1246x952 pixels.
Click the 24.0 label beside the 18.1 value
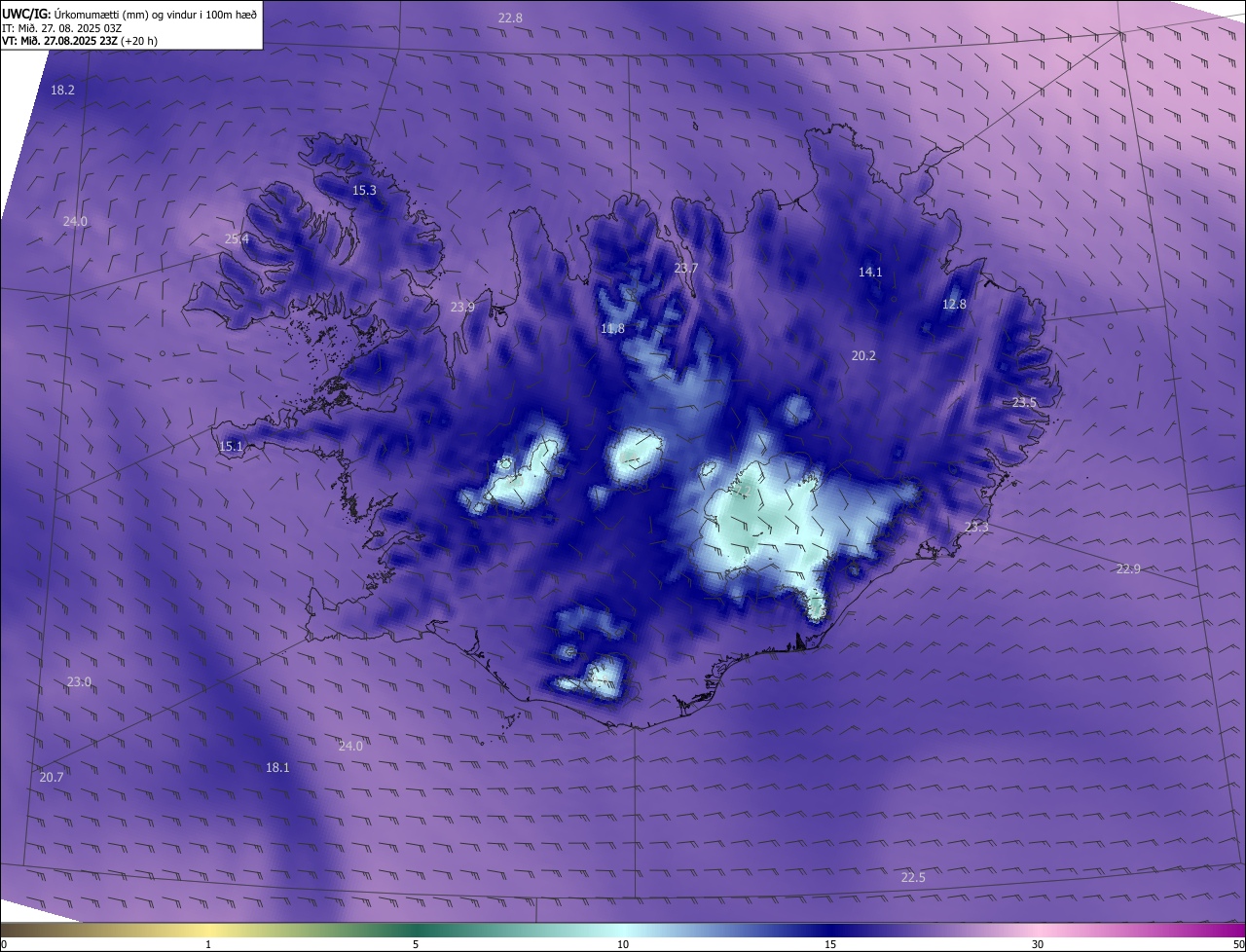coord(350,746)
